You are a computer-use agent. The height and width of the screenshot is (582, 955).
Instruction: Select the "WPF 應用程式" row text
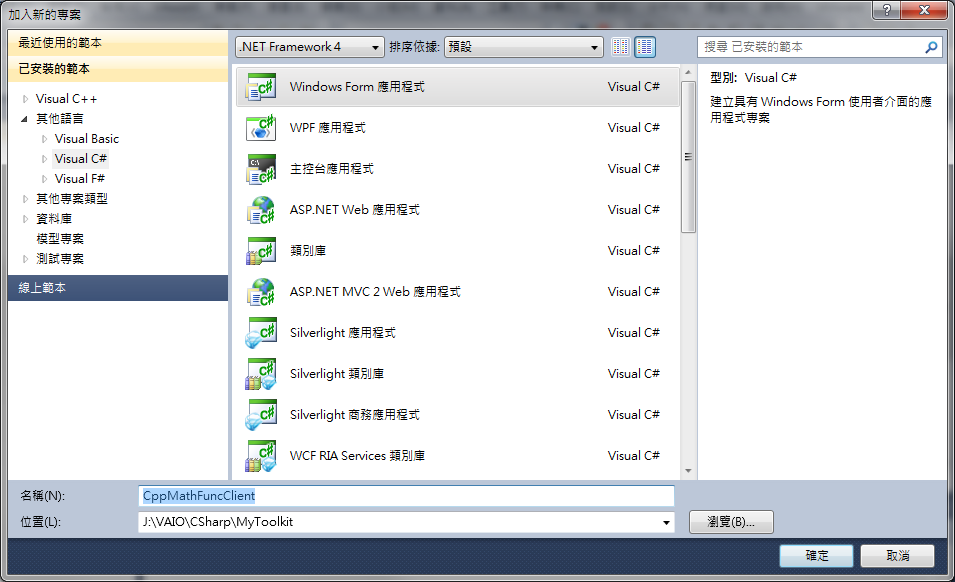point(328,128)
